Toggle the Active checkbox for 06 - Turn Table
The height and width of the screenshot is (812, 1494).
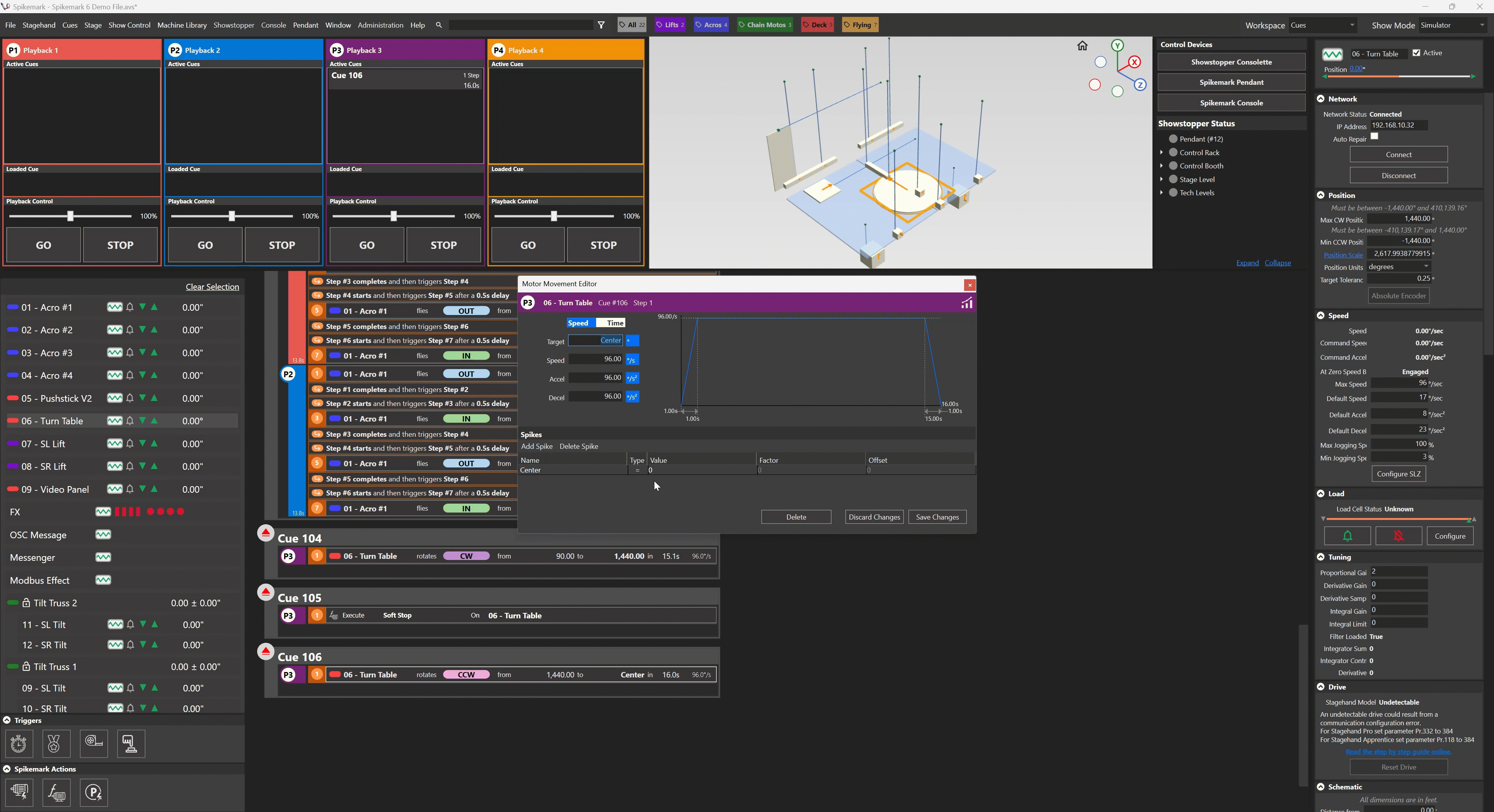click(1416, 53)
